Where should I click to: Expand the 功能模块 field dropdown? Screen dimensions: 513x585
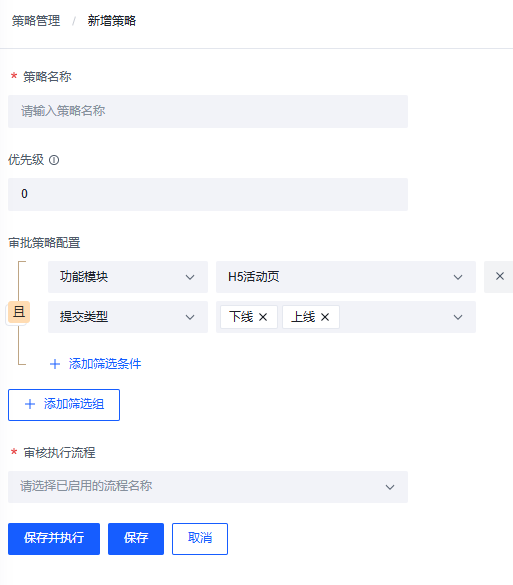coord(128,277)
